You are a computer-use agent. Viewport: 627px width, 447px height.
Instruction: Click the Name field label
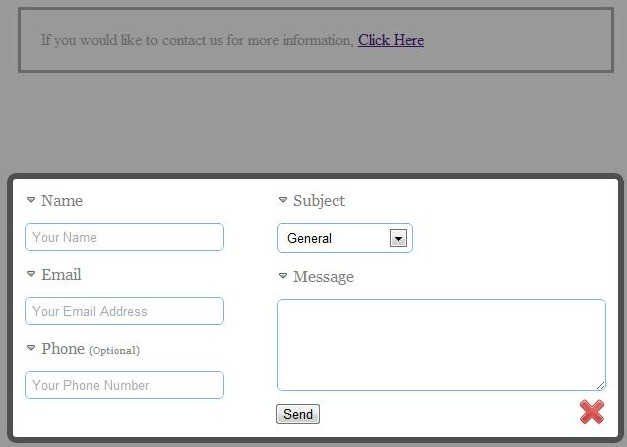(x=62, y=200)
